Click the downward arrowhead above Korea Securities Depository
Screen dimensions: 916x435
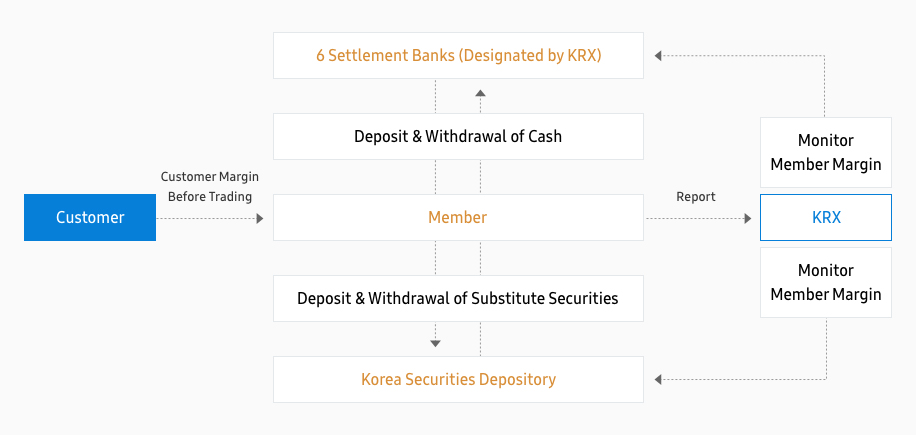(435, 343)
